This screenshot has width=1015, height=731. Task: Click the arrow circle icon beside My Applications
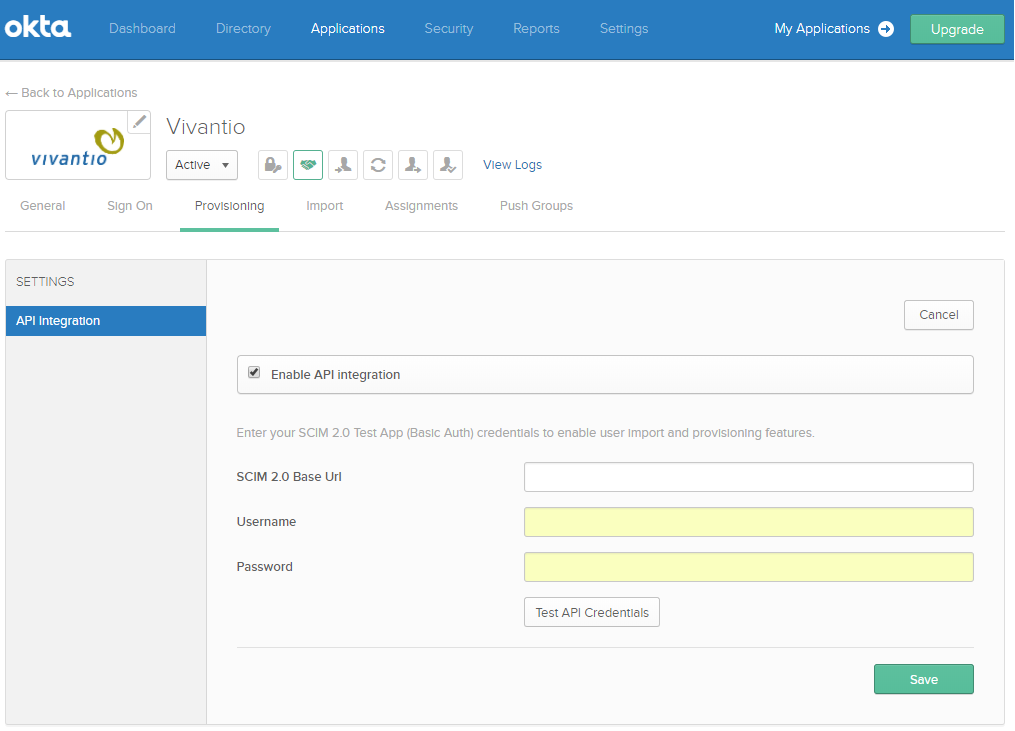coord(886,29)
